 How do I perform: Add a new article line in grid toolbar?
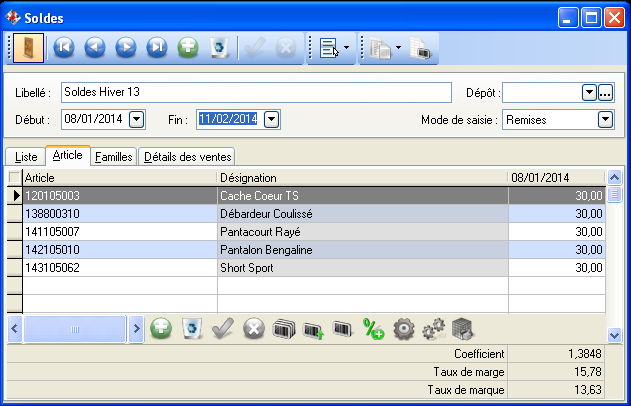coord(161,327)
